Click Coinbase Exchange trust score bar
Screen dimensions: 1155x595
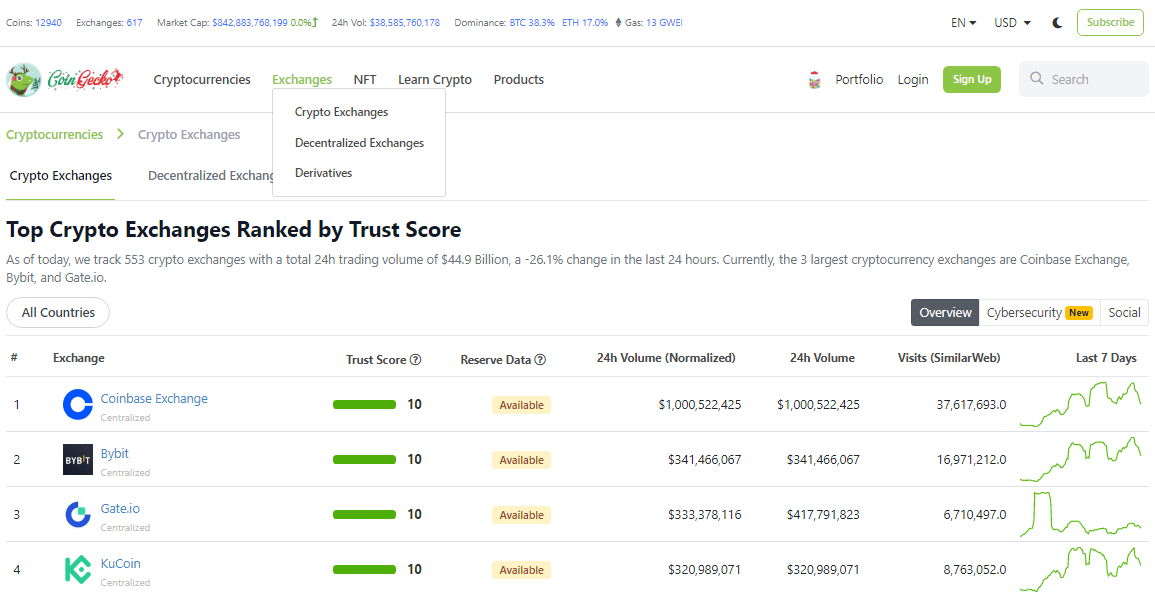click(x=365, y=404)
